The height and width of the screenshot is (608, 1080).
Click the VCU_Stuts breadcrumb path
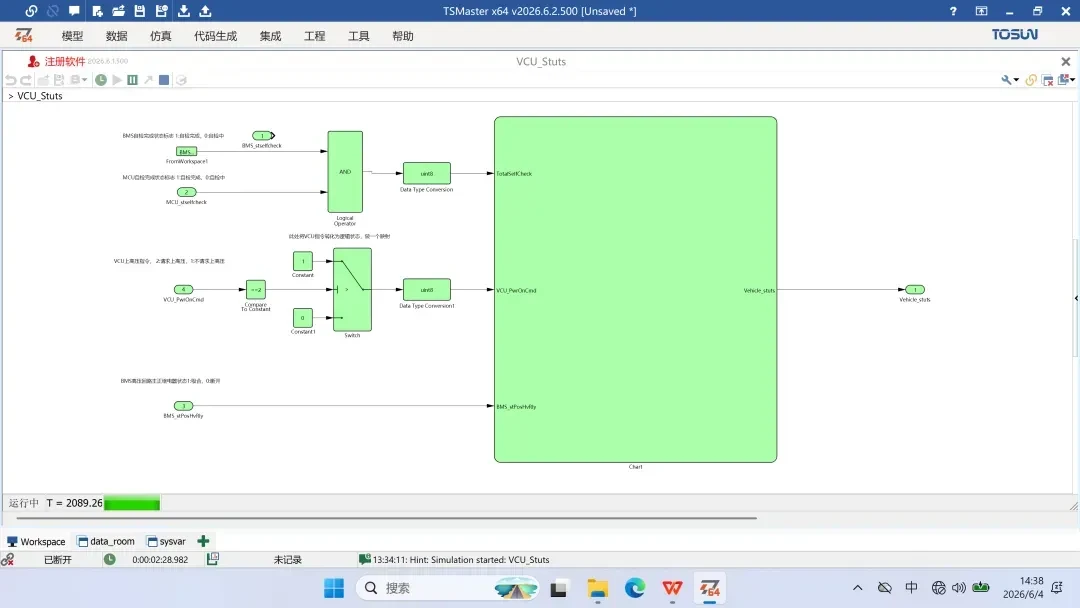coord(39,96)
